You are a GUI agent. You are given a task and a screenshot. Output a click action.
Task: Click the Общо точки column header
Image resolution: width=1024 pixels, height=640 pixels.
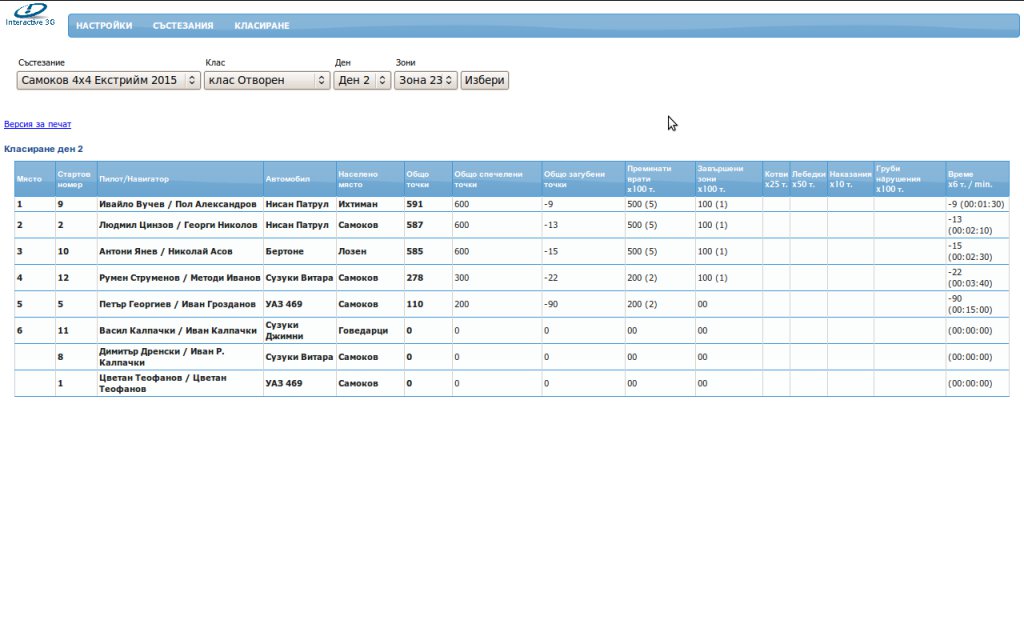pyautogui.click(x=417, y=179)
